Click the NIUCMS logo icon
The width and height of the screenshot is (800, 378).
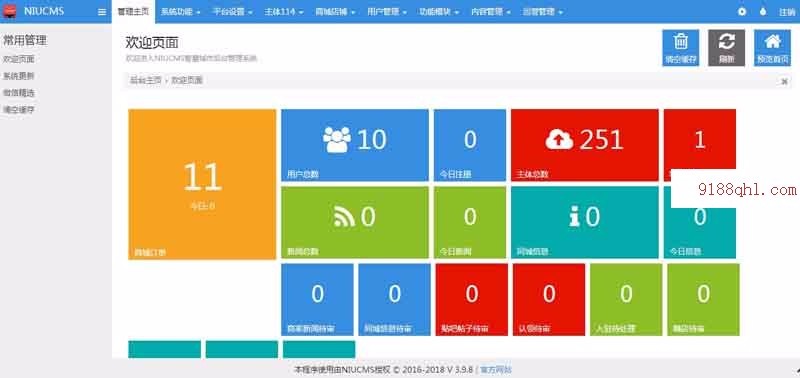[9, 11]
